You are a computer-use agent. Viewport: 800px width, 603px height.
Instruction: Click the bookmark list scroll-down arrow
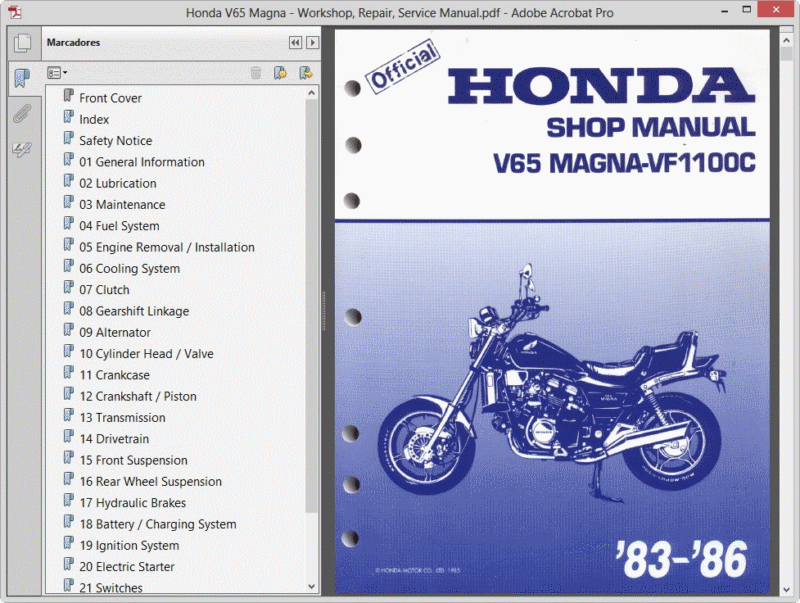(x=312, y=587)
